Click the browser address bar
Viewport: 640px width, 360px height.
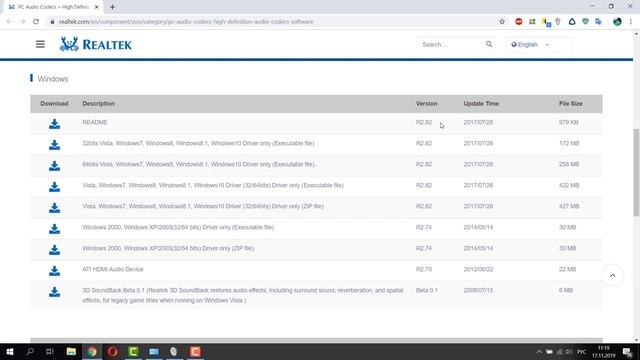click(x=269, y=22)
